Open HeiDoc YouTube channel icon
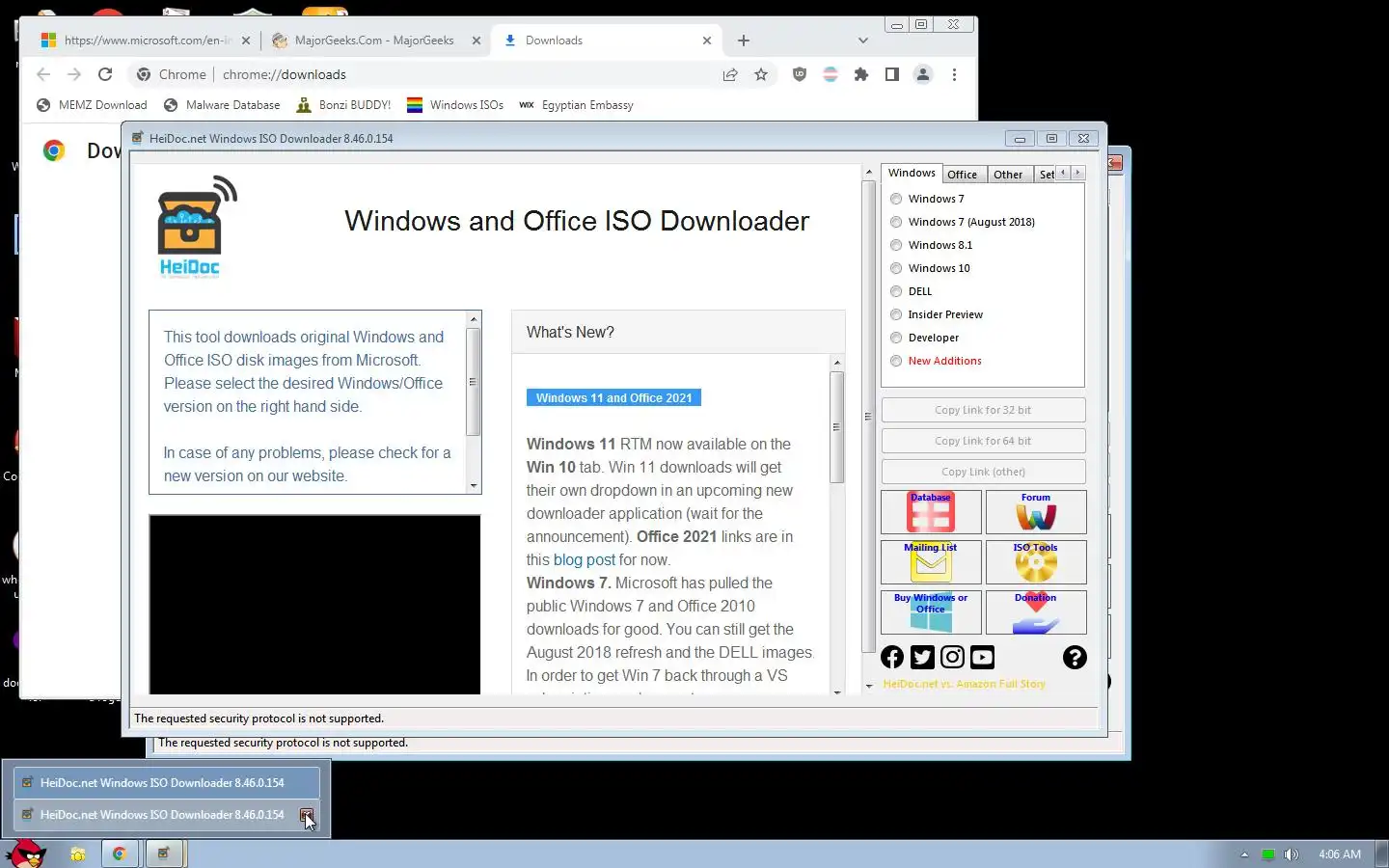Image resolution: width=1389 pixels, height=868 pixels. coord(982,657)
